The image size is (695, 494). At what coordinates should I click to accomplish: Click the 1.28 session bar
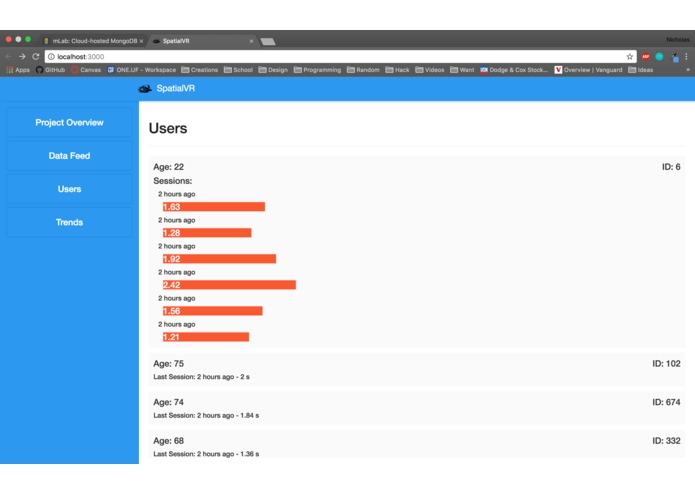coord(207,233)
